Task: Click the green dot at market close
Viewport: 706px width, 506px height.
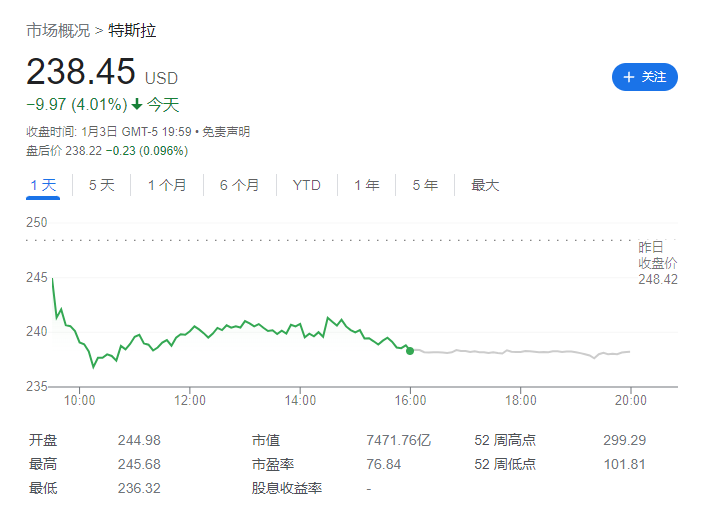Action: pyautogui.click(x=410, y=350)
